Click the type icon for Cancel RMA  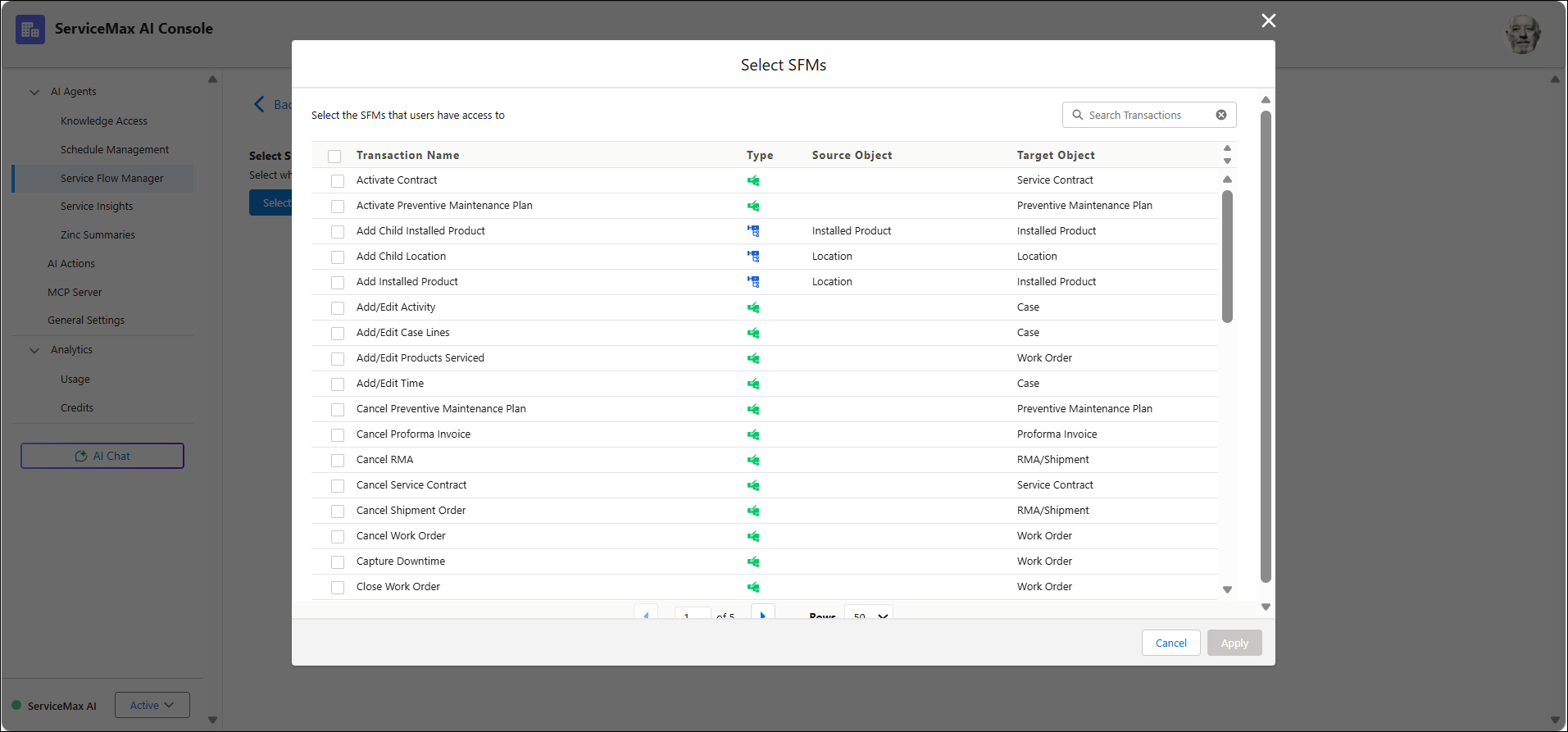[753, 460]
